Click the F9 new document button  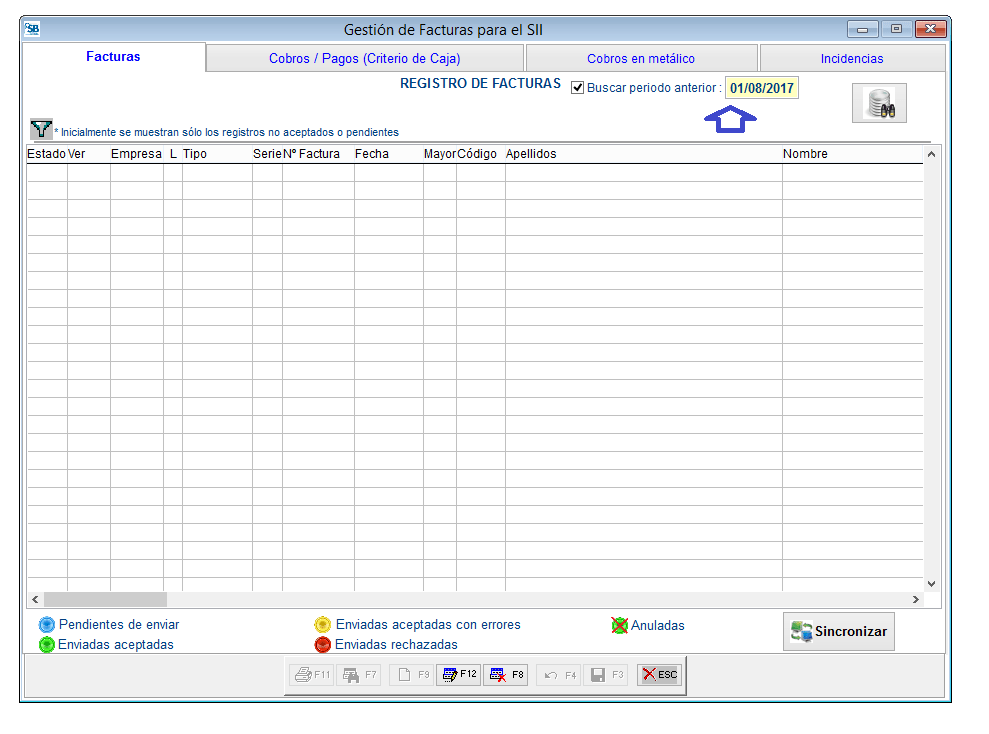(x=413, y=675)
